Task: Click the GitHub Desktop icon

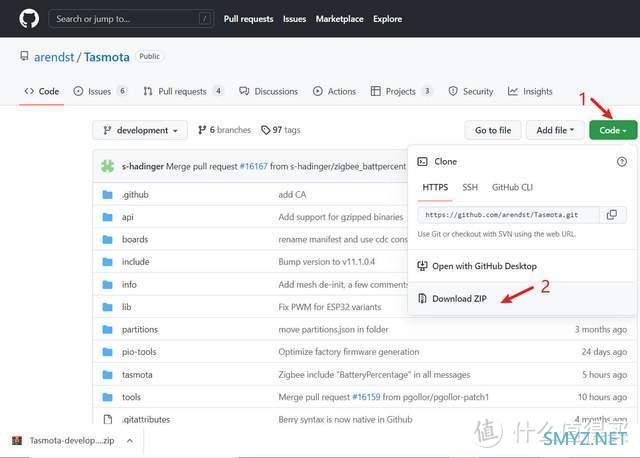Action: 422,266
